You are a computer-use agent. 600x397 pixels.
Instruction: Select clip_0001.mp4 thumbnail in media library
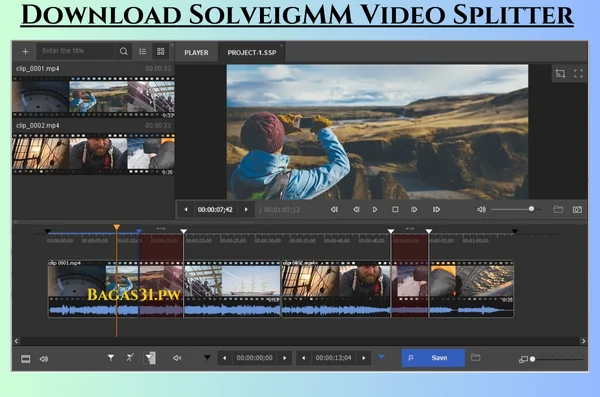(x=93, y=97)
